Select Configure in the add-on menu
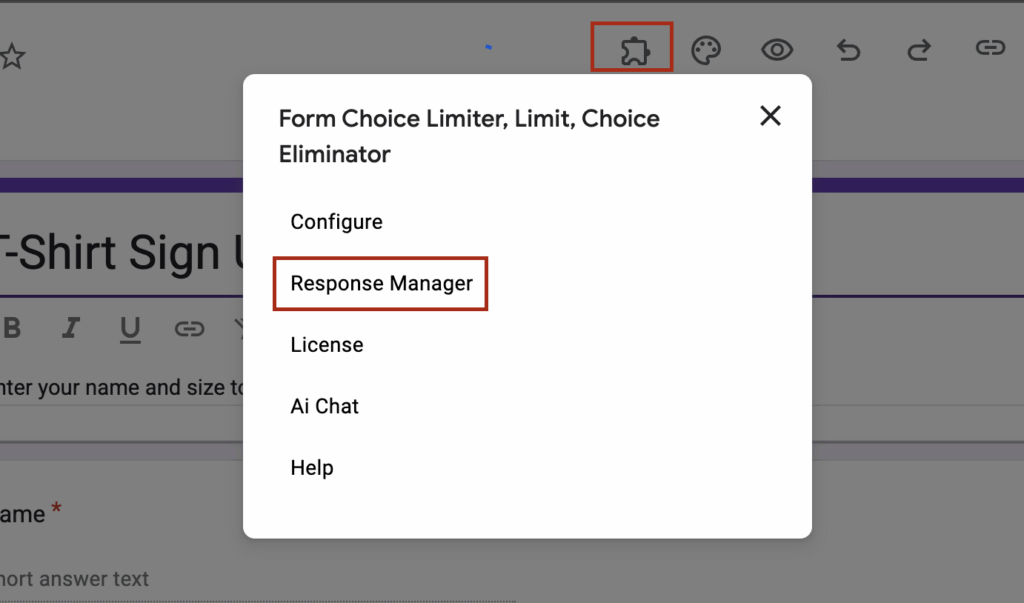This screenshot has height=603, width=1024. [336, 222]
